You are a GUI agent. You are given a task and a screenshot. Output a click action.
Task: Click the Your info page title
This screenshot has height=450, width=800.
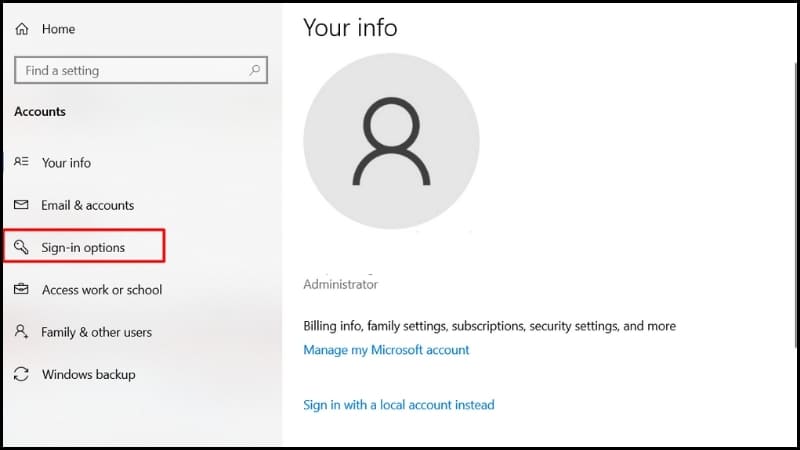[350, 28]
